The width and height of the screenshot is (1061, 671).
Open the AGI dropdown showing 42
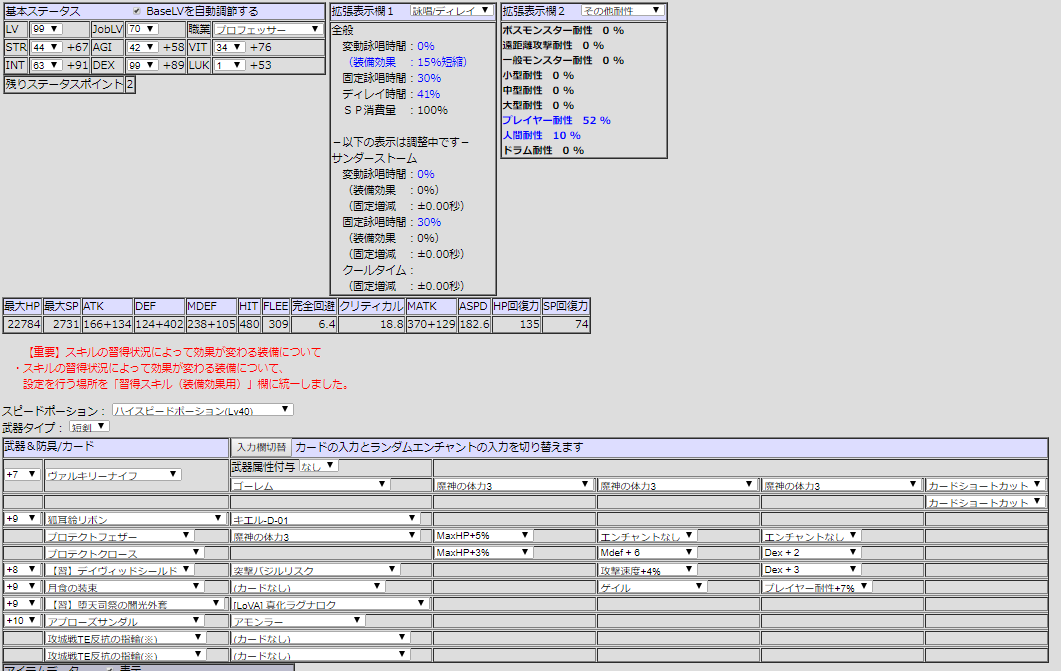coord(142,47)
